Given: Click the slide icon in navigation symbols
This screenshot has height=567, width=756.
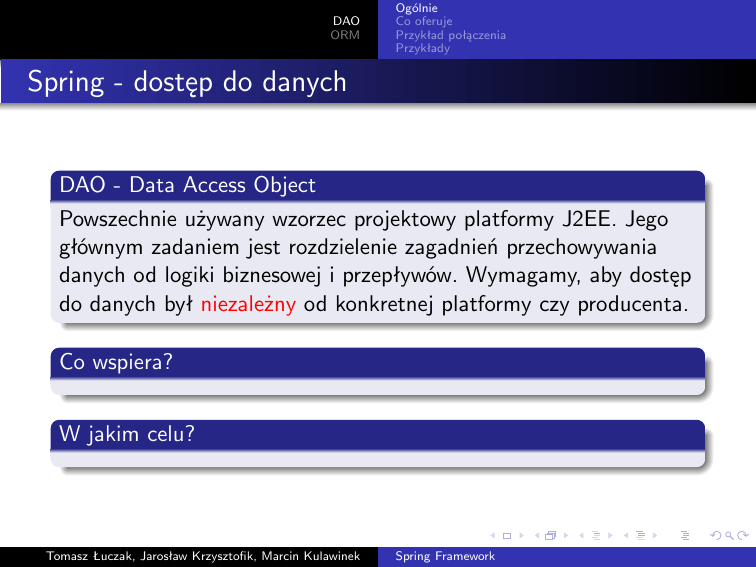Looking at the screenshot, I should [x=506, y=537].
